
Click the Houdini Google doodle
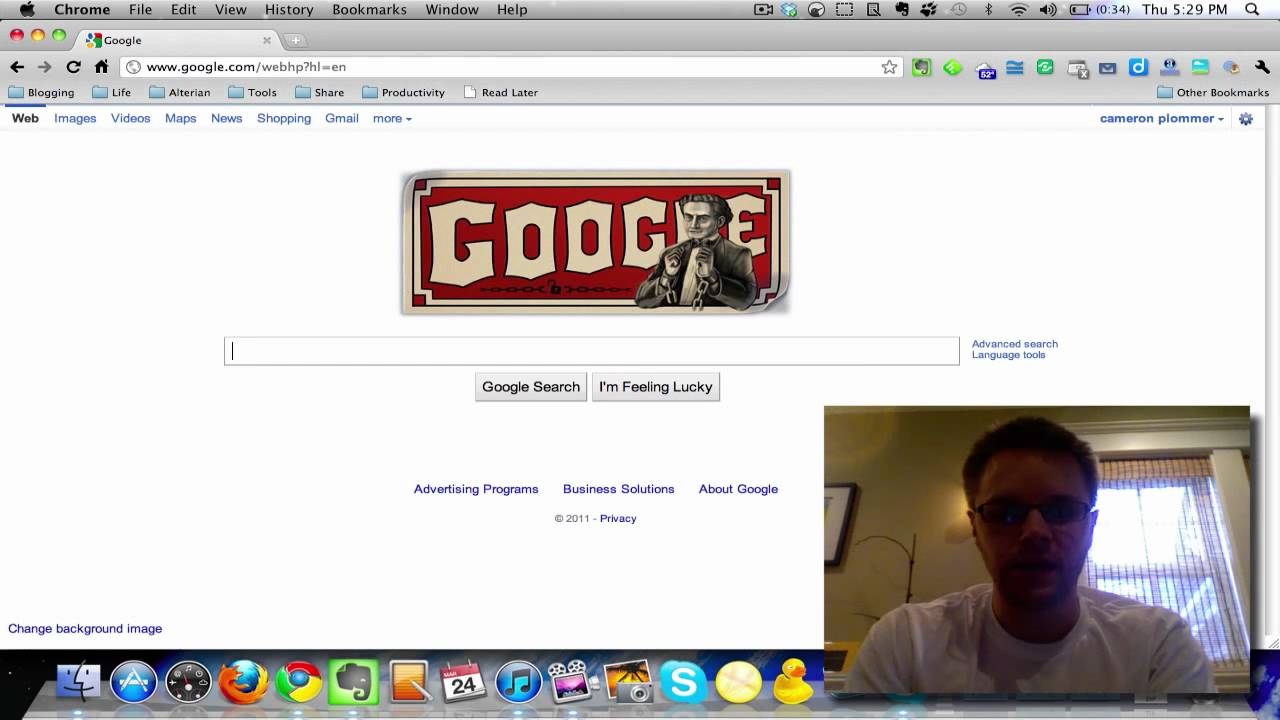[x=596, y=242]
